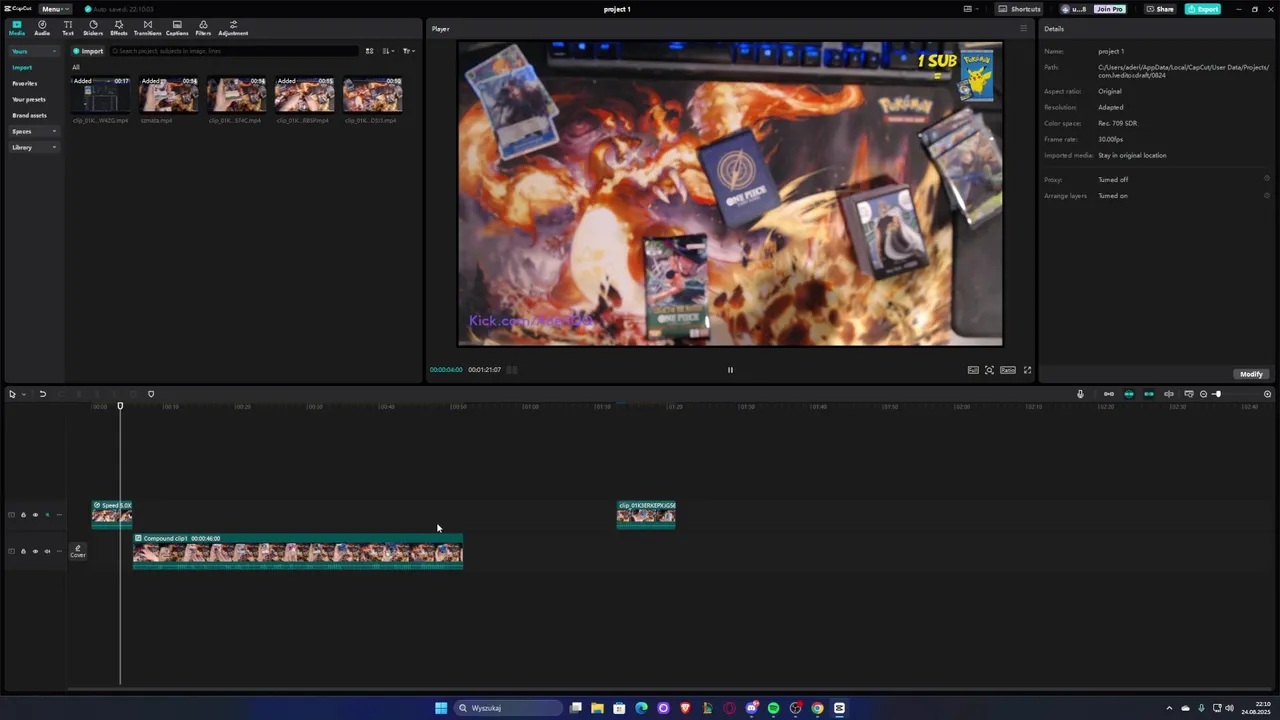The width and height of the screenshot is (1280, 720).
Task: Select the timeline pointer tool
Action: [x=12, y=394]
